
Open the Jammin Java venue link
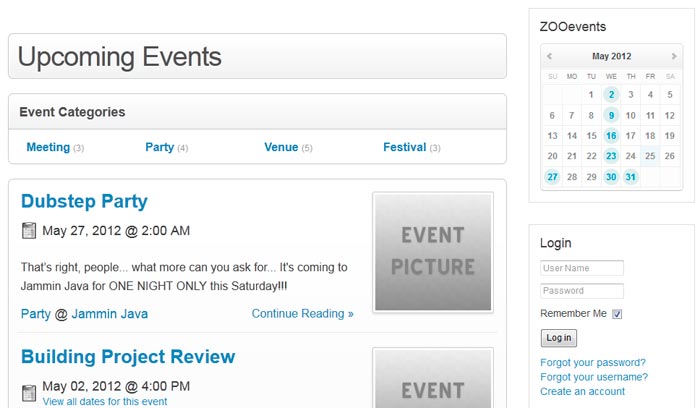(109, 314)
